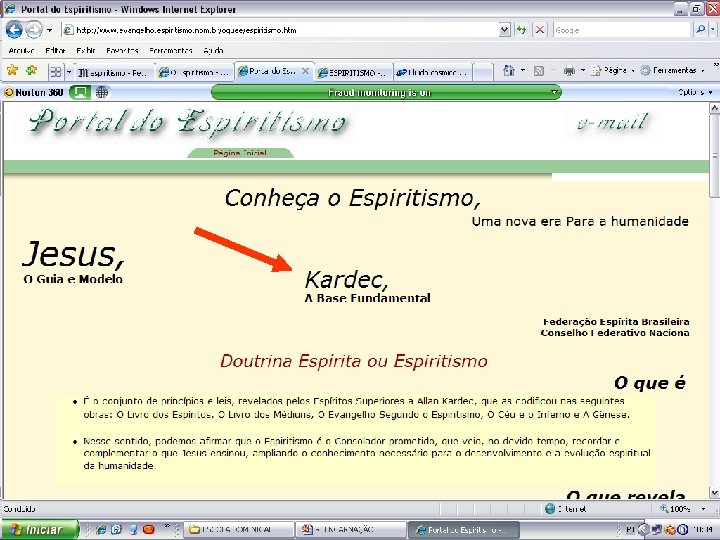Viewport: 720px width, 540px height.
Task: Switch to the PowerPoint taskbar button
Action: 350,530
